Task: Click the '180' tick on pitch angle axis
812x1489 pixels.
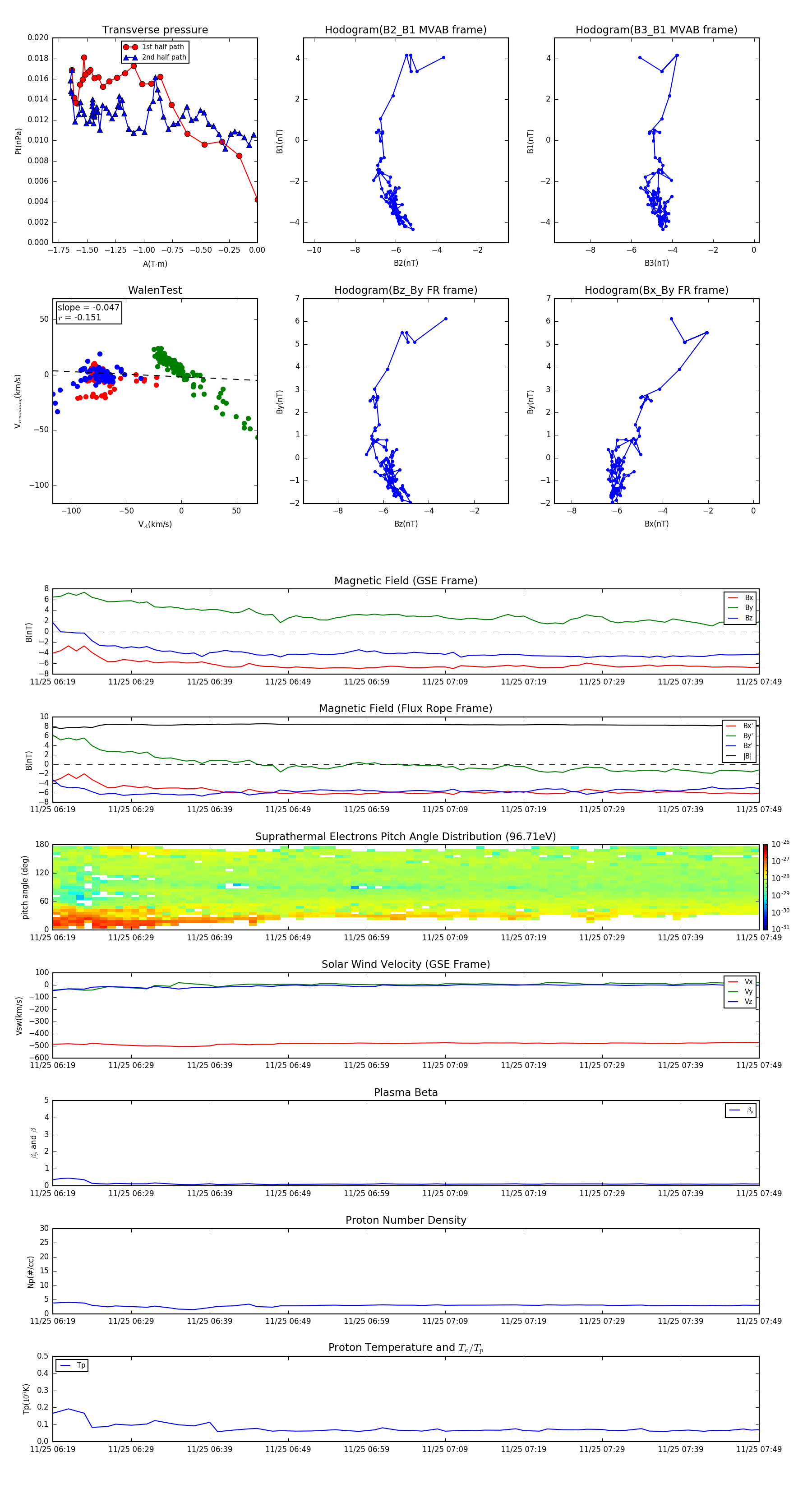Action: (x=42, y=845)
